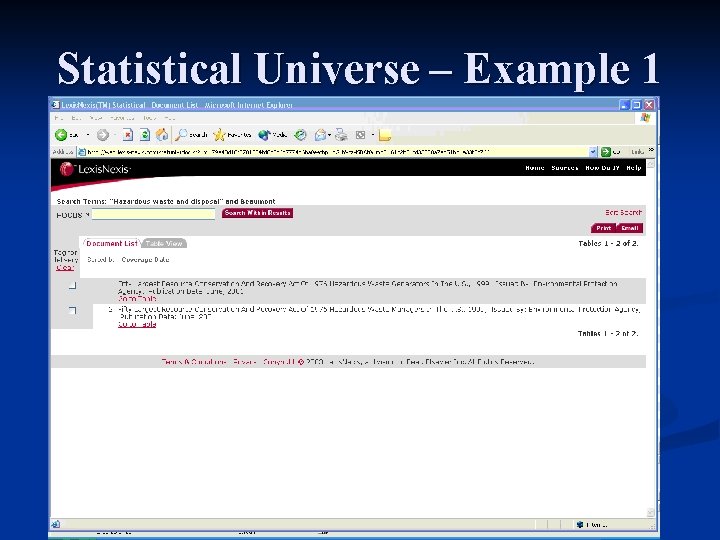The image size is (720, 540).
Task: Open Go to Table for Waste Generators result
Action: point(137,298)
